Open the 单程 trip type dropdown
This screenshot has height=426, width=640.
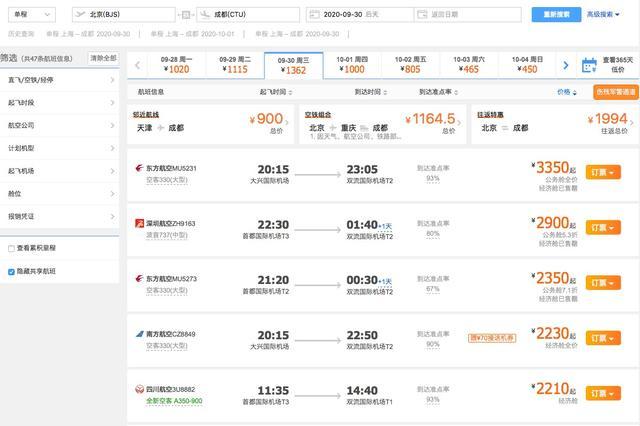(32, 15)
